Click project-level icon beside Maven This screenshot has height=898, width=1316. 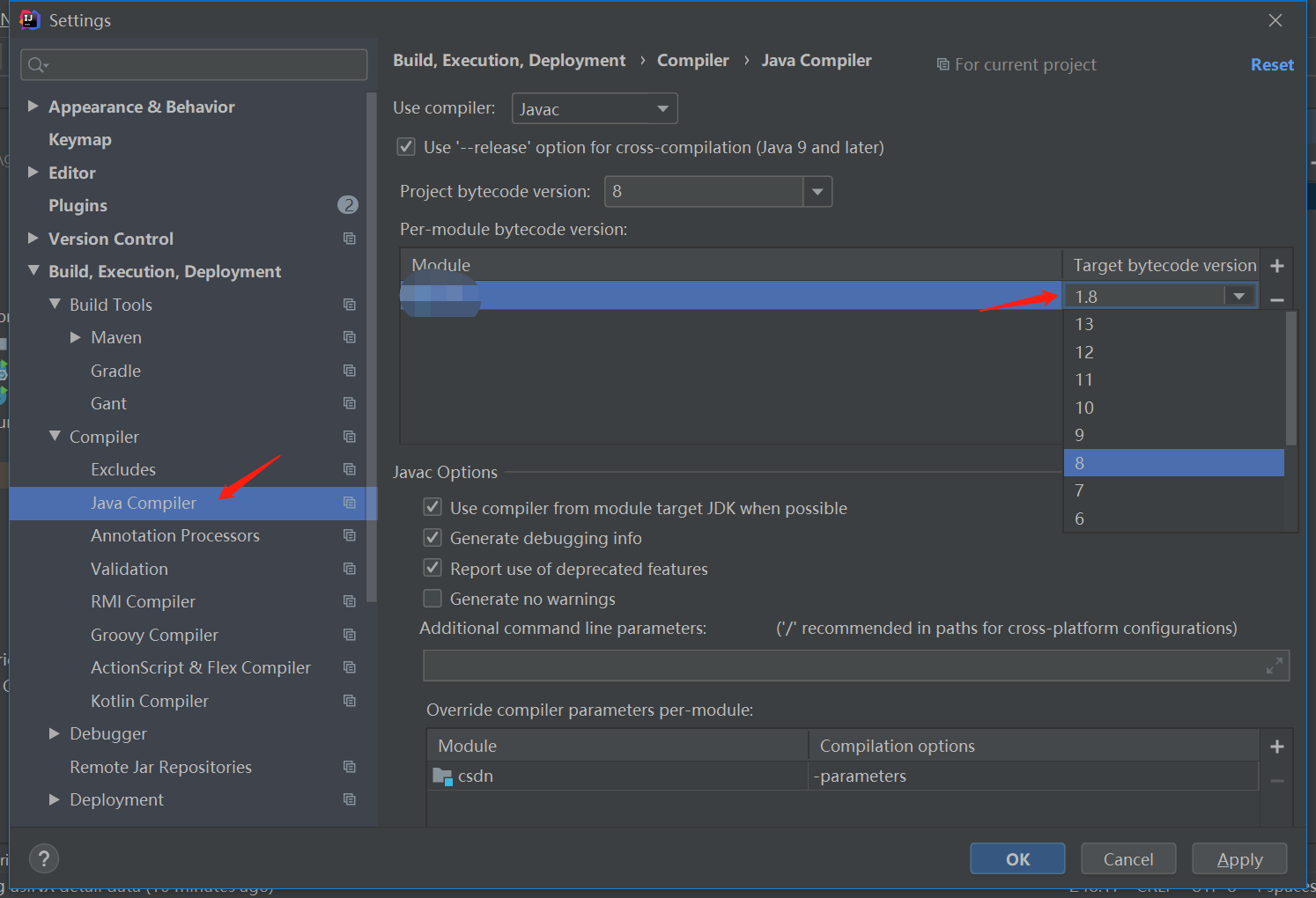coord(350,337)
